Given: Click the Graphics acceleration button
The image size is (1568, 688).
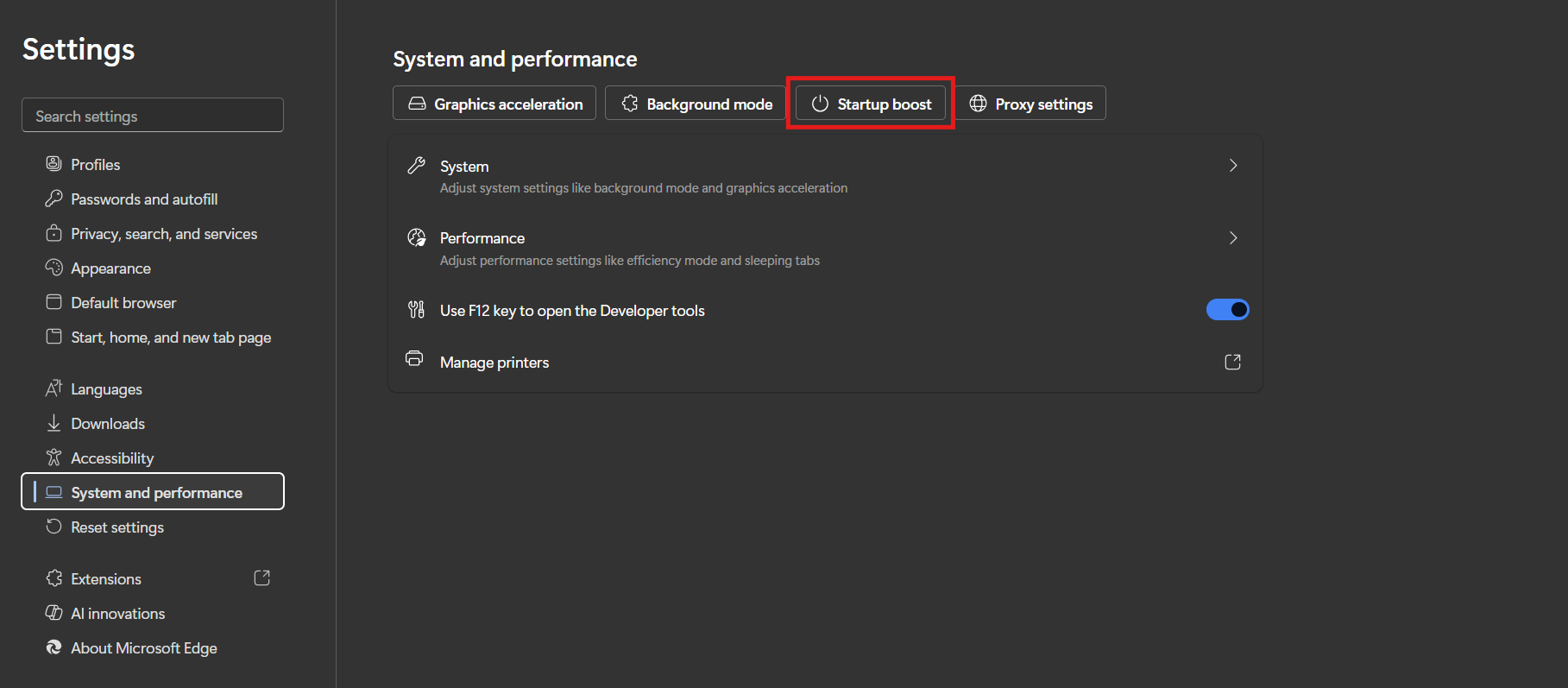Looking at the screenshot, I should pyautogui.click(x=494, y=104).
